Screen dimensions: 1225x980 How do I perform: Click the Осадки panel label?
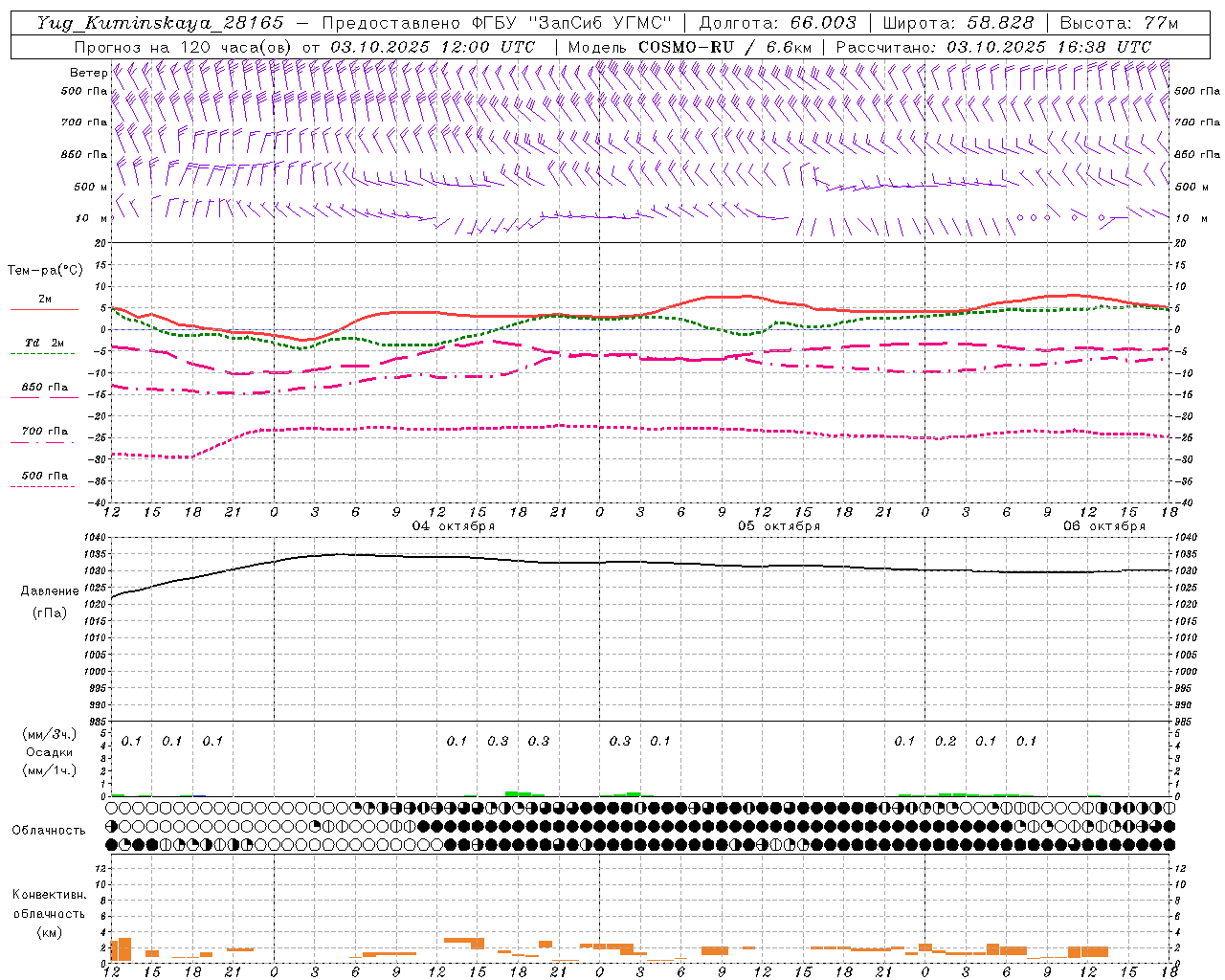pos(50,752)
